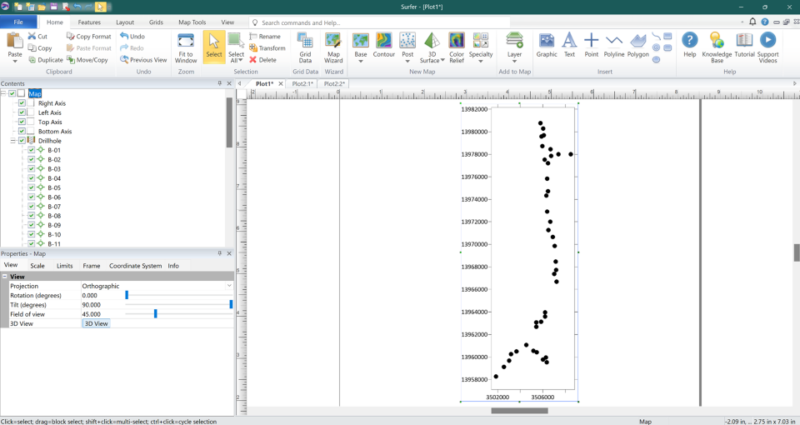Open the Help question-mark icon
The width and height of the screenshot is (800, 425).
click(690, 40)
